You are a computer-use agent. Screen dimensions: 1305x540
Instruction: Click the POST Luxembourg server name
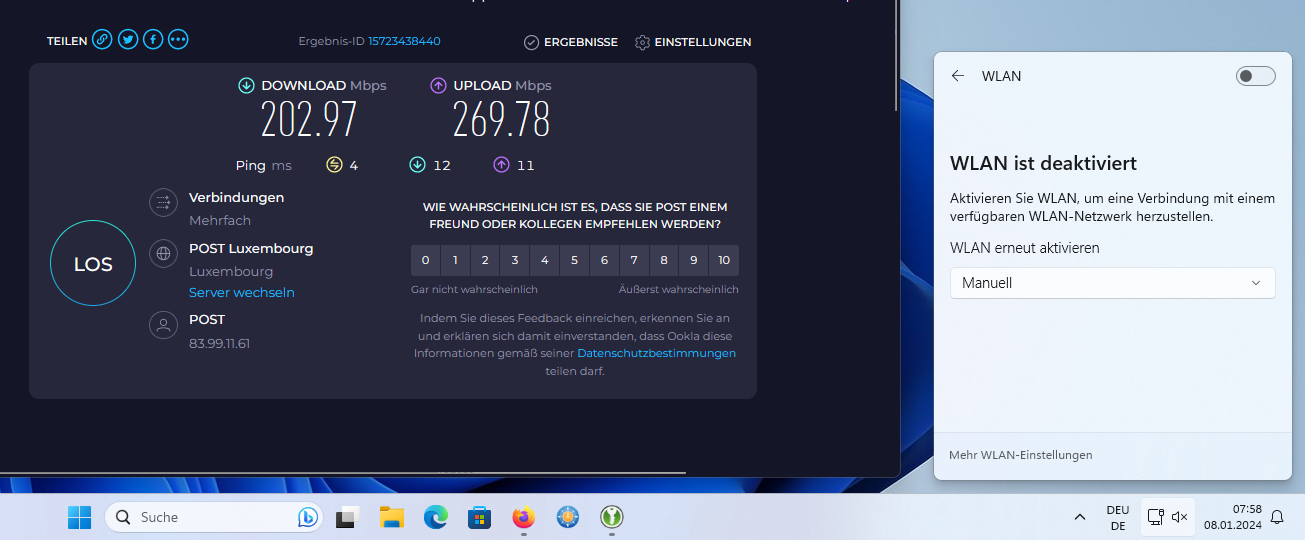click(251, 248)
